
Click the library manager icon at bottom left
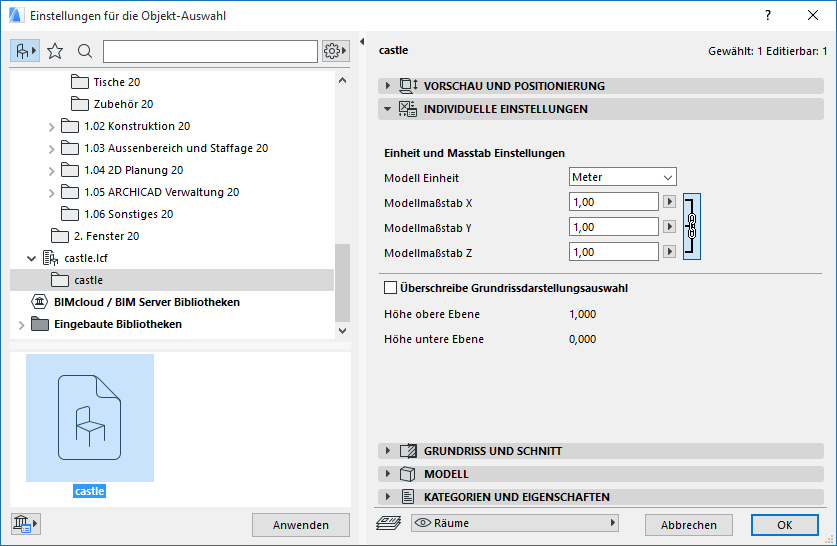coord(24,524)
